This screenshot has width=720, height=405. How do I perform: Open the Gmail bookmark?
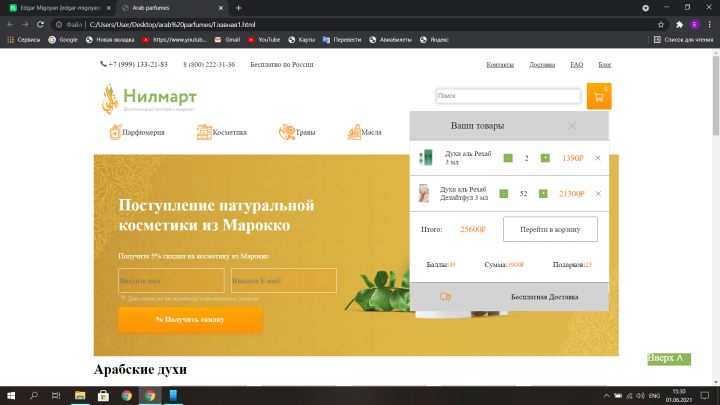pyautogui.click(x=227, y=40)
